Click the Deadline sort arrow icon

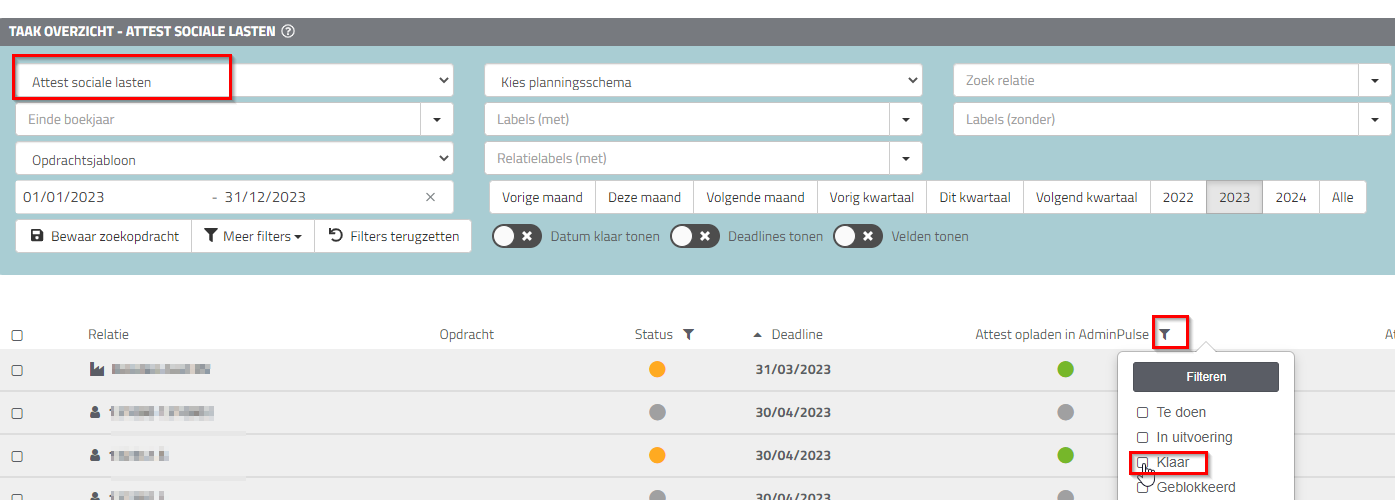757,335
